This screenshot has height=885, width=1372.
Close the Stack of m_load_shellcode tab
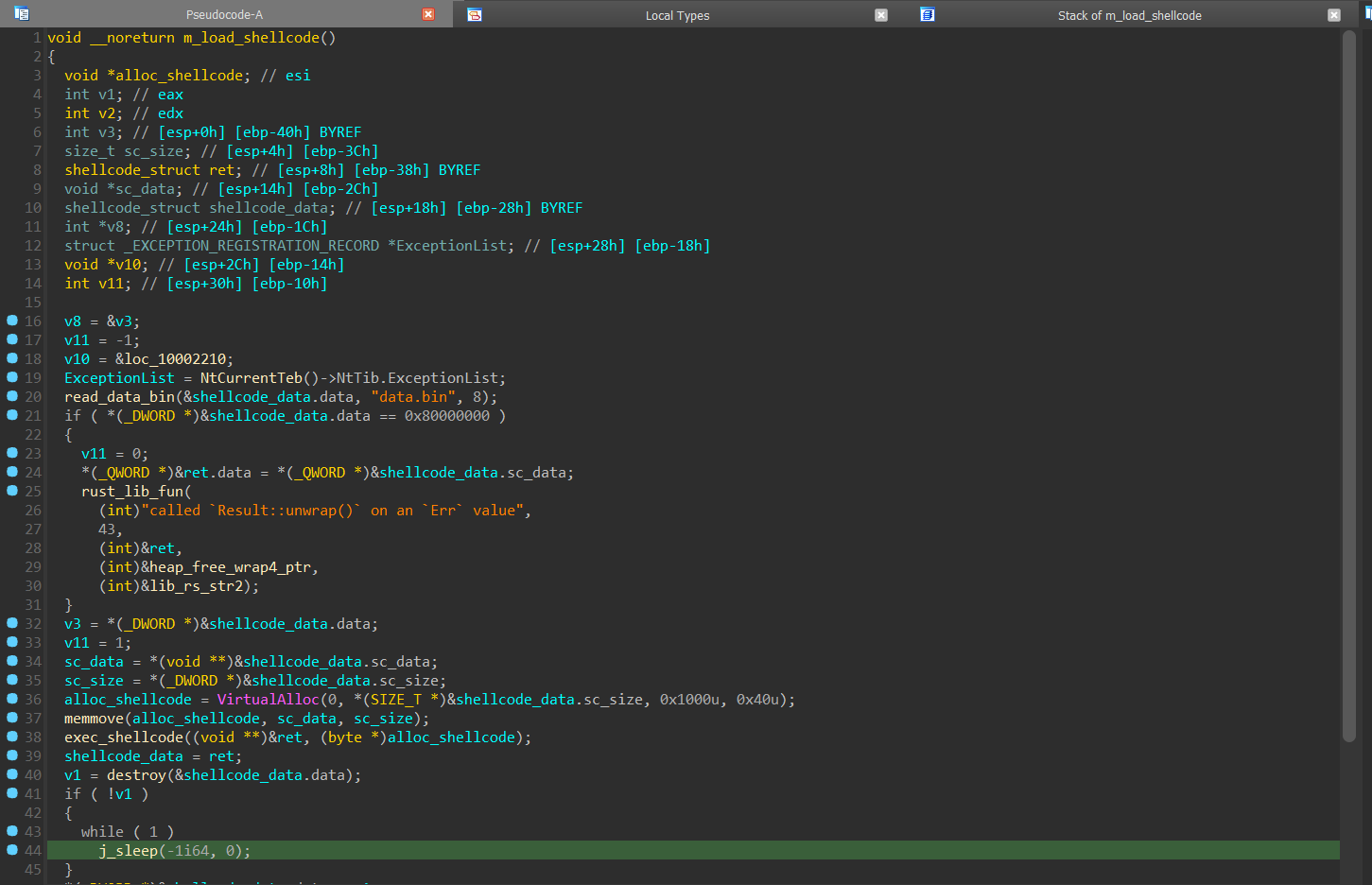(1334, 15)
